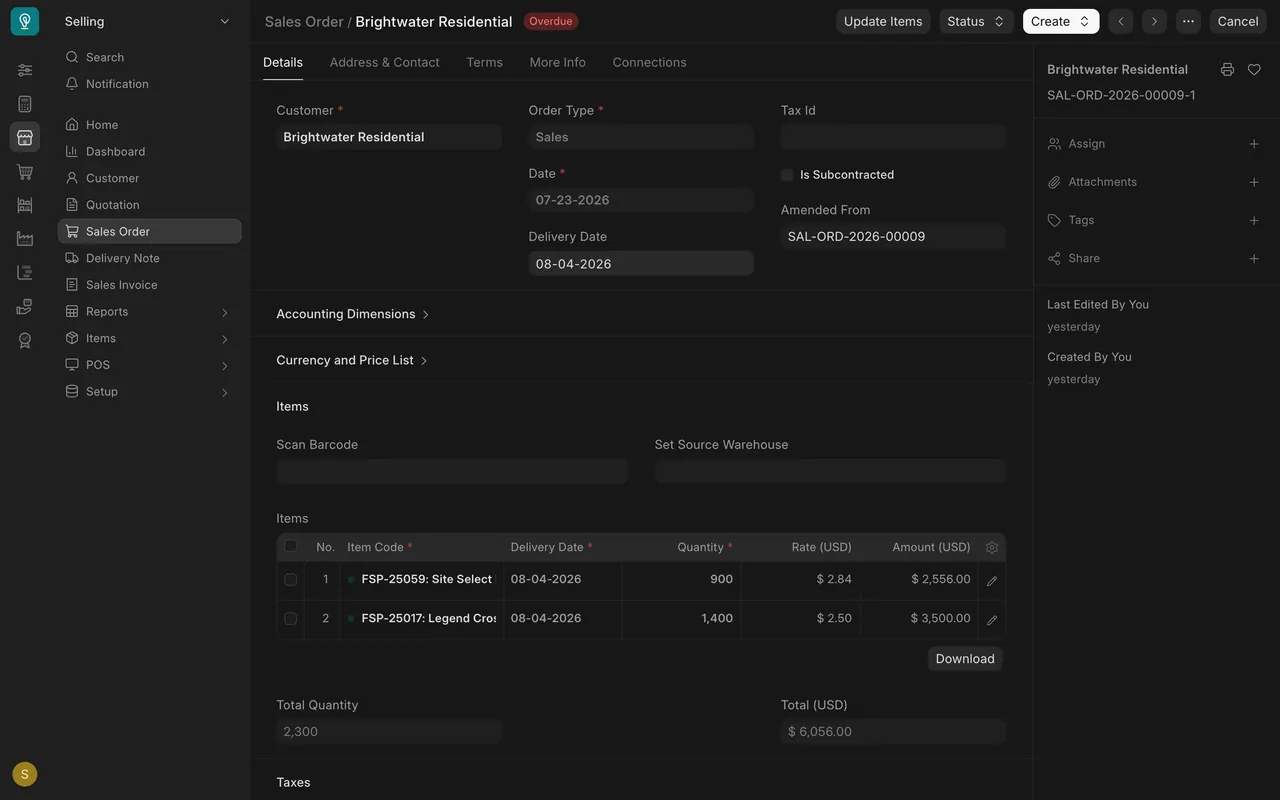1280x800 pixels.
Task: Open the Connections tab
Action: [649, 62]
